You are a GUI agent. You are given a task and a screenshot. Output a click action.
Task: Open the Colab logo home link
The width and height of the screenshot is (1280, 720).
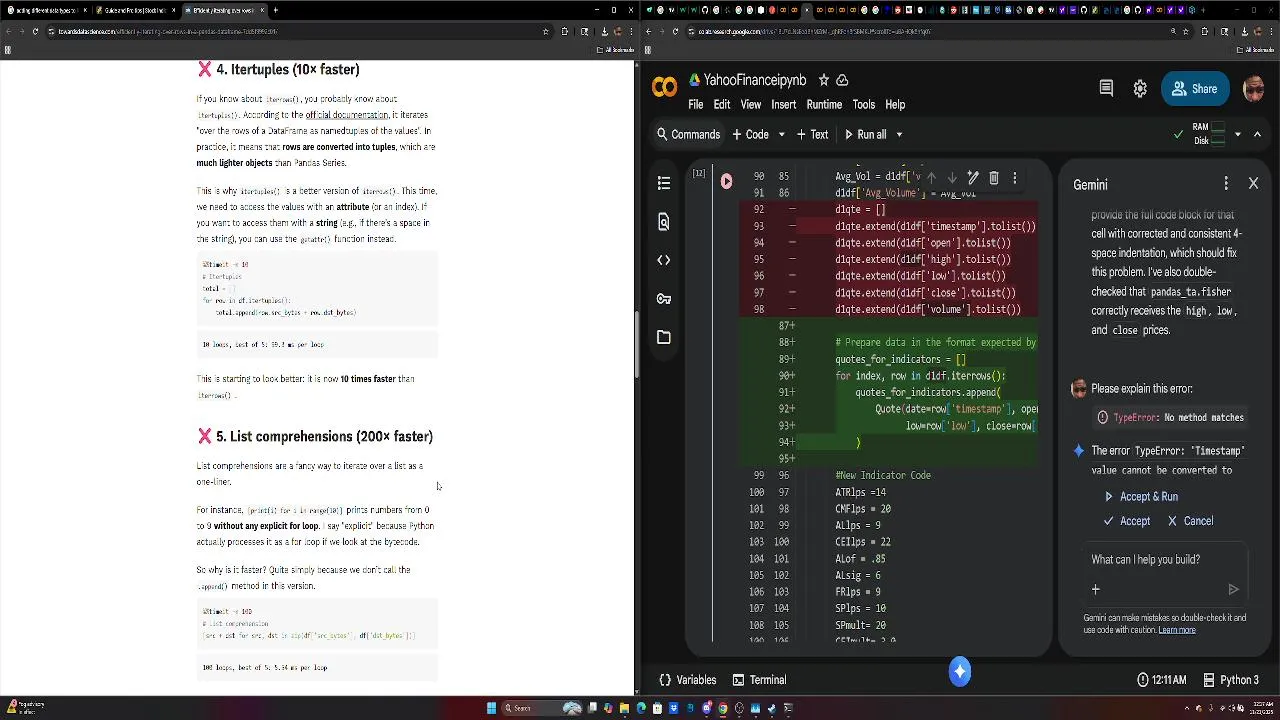(664, 88)
